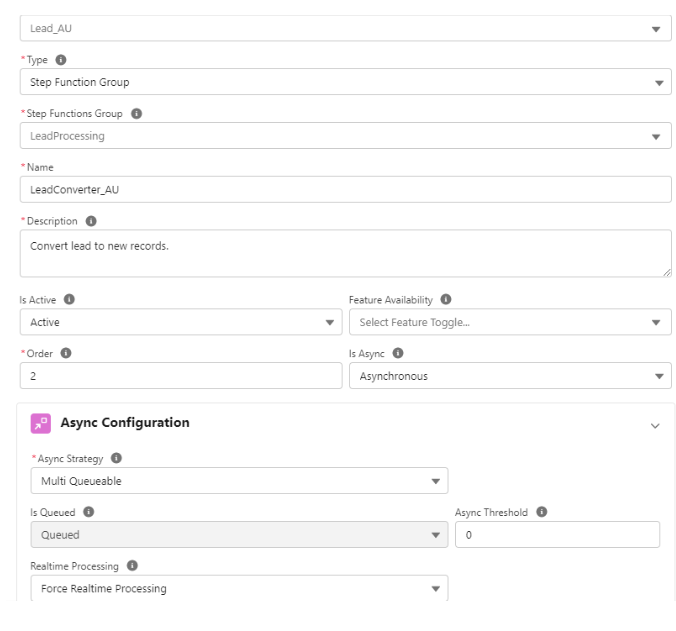Click the Async Configuration heading
The image size is (676, 631).
(125, 423)
